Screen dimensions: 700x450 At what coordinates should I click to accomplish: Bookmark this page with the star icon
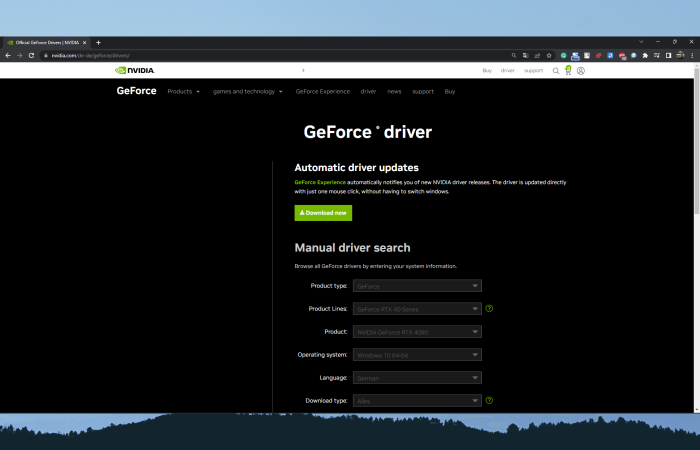[549, 55]
